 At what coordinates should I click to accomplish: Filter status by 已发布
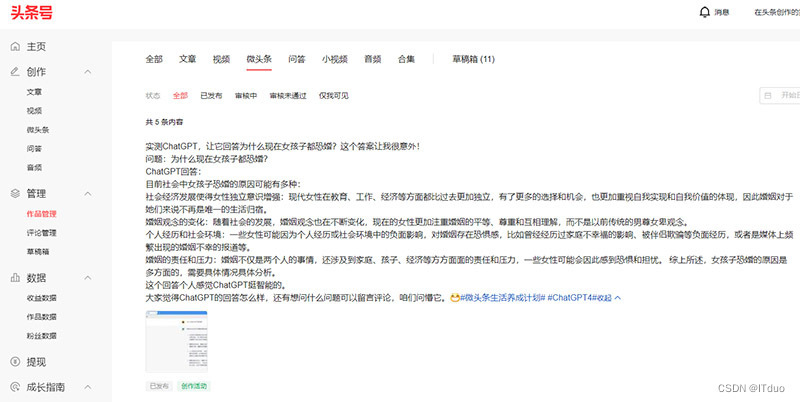click(211, 95)
